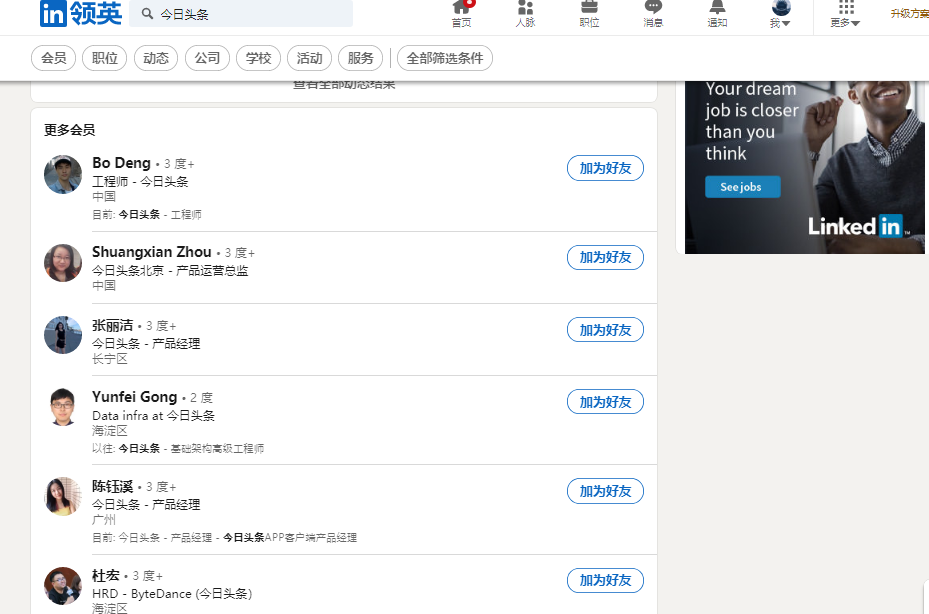Open 杜宏's profile name link
The width and height of the screenshot is (929, 614).
click(105, 575)
